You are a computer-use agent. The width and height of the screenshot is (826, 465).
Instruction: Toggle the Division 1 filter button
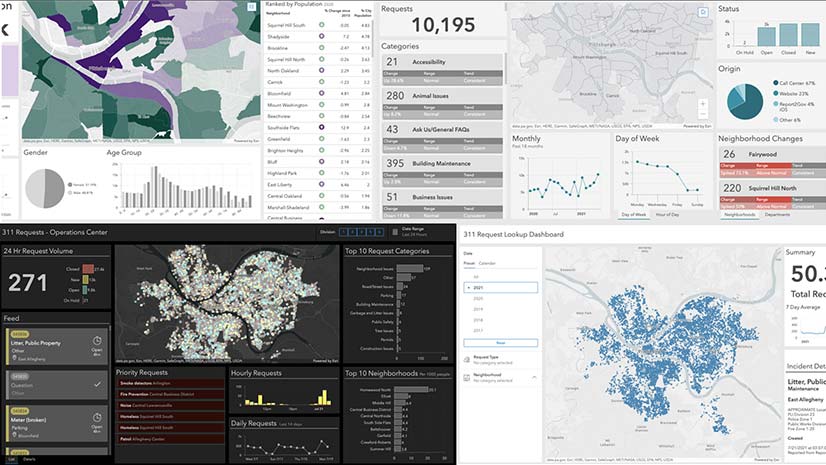pyautogui.click(x=343, y=232)
